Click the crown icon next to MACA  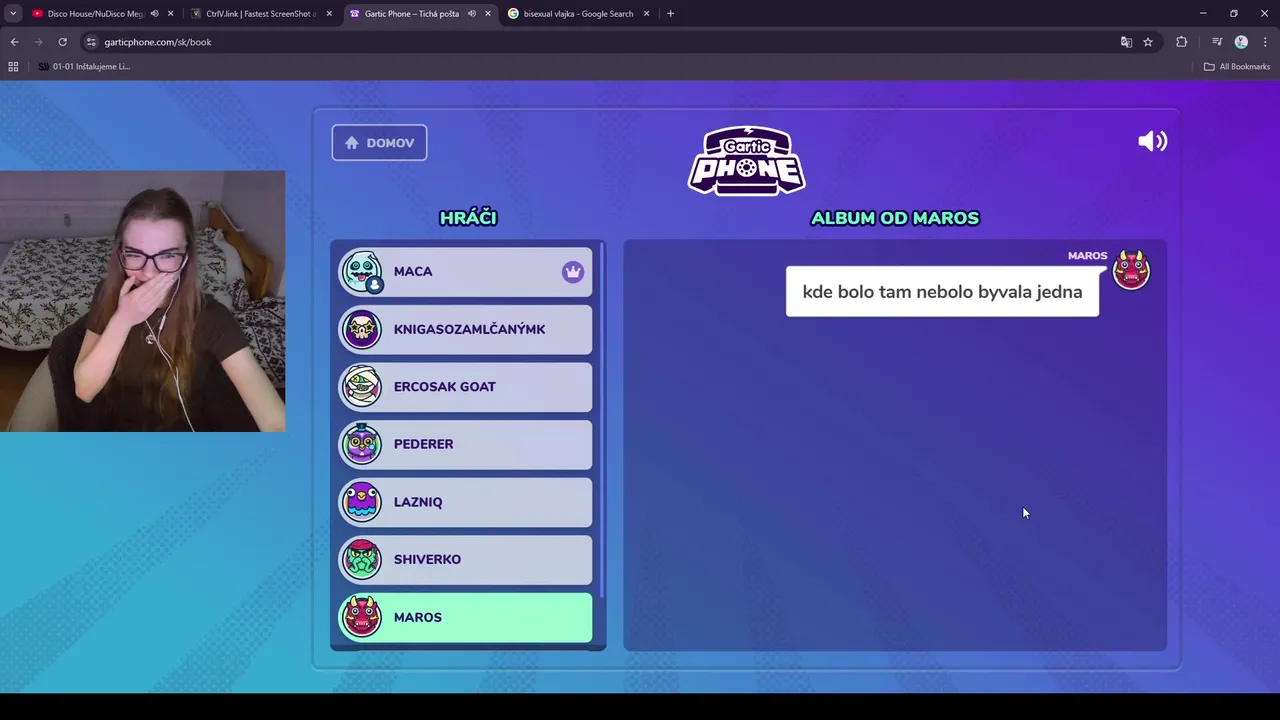(572, 272)
